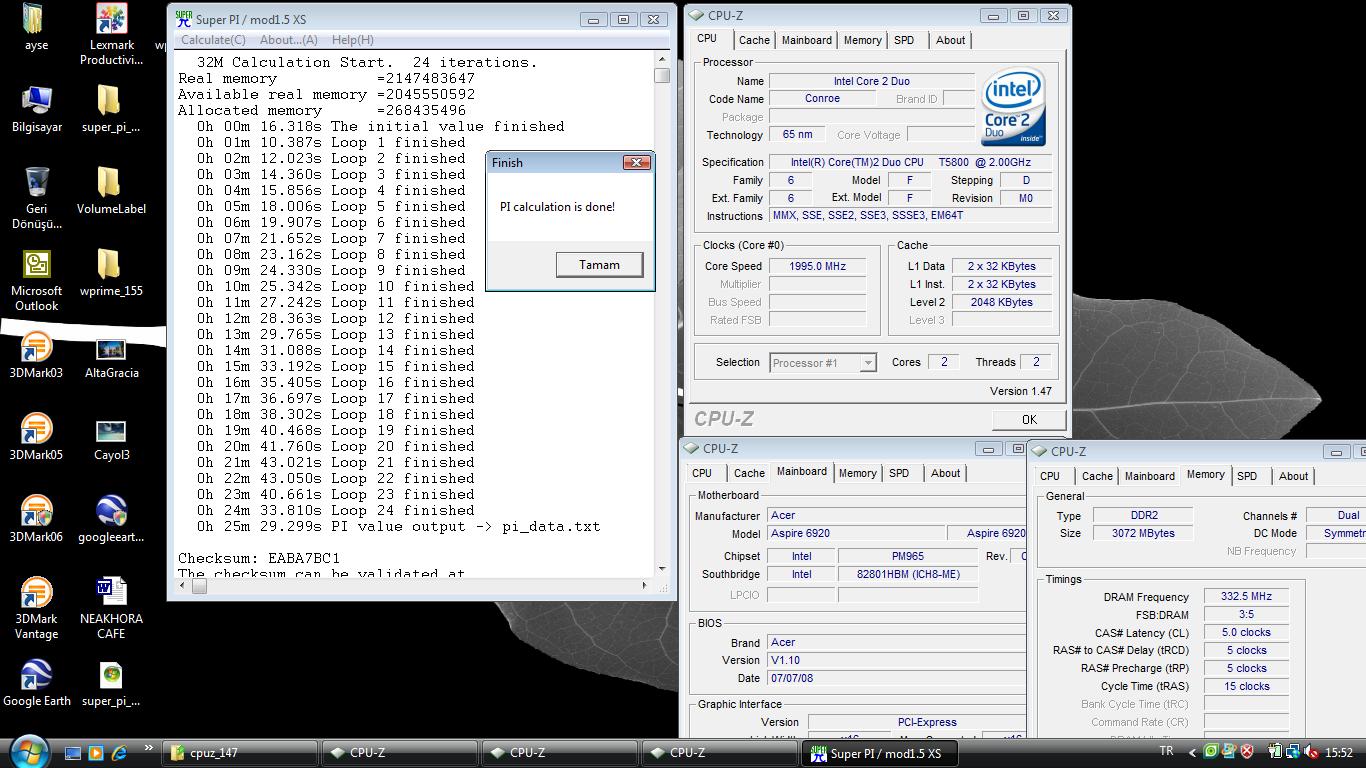Viewport: 1366px width, 768px height.
Task: Open the ayse desktop folder icon
Action: 35,27
